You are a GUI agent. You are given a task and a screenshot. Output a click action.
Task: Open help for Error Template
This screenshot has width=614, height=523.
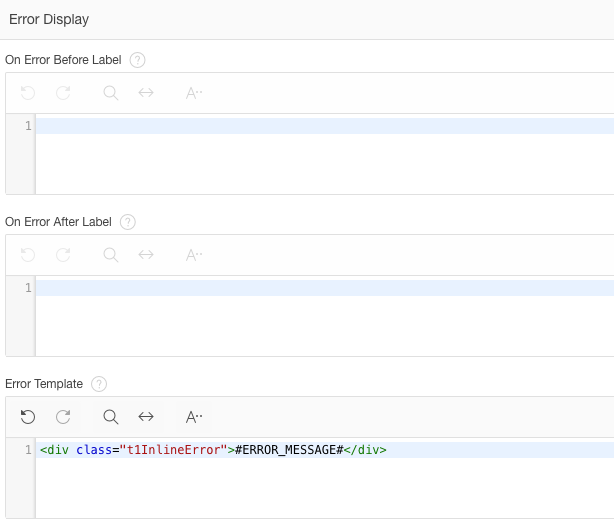tap(99, 384)
